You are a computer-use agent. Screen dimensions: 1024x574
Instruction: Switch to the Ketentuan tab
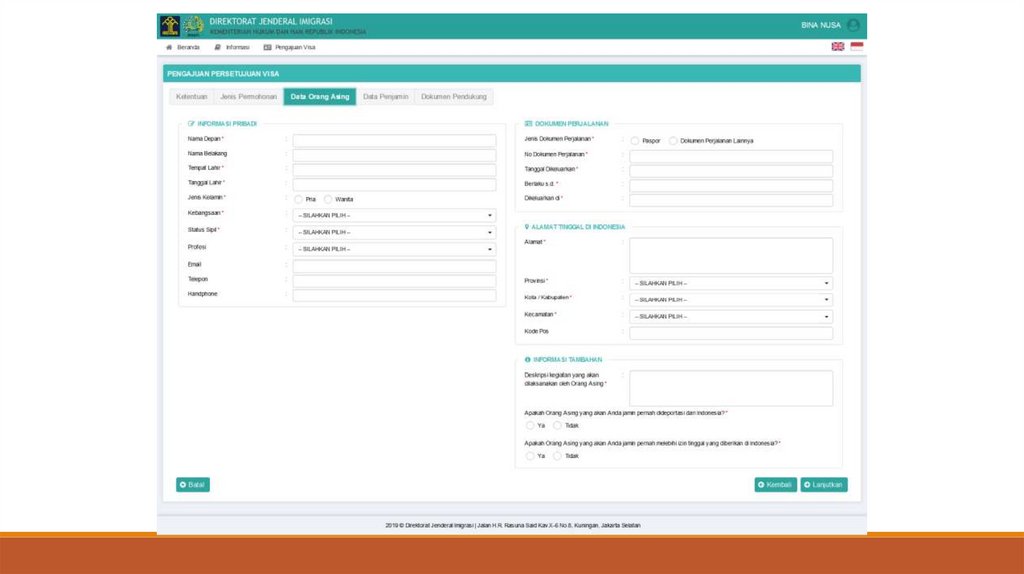[191, 97]
